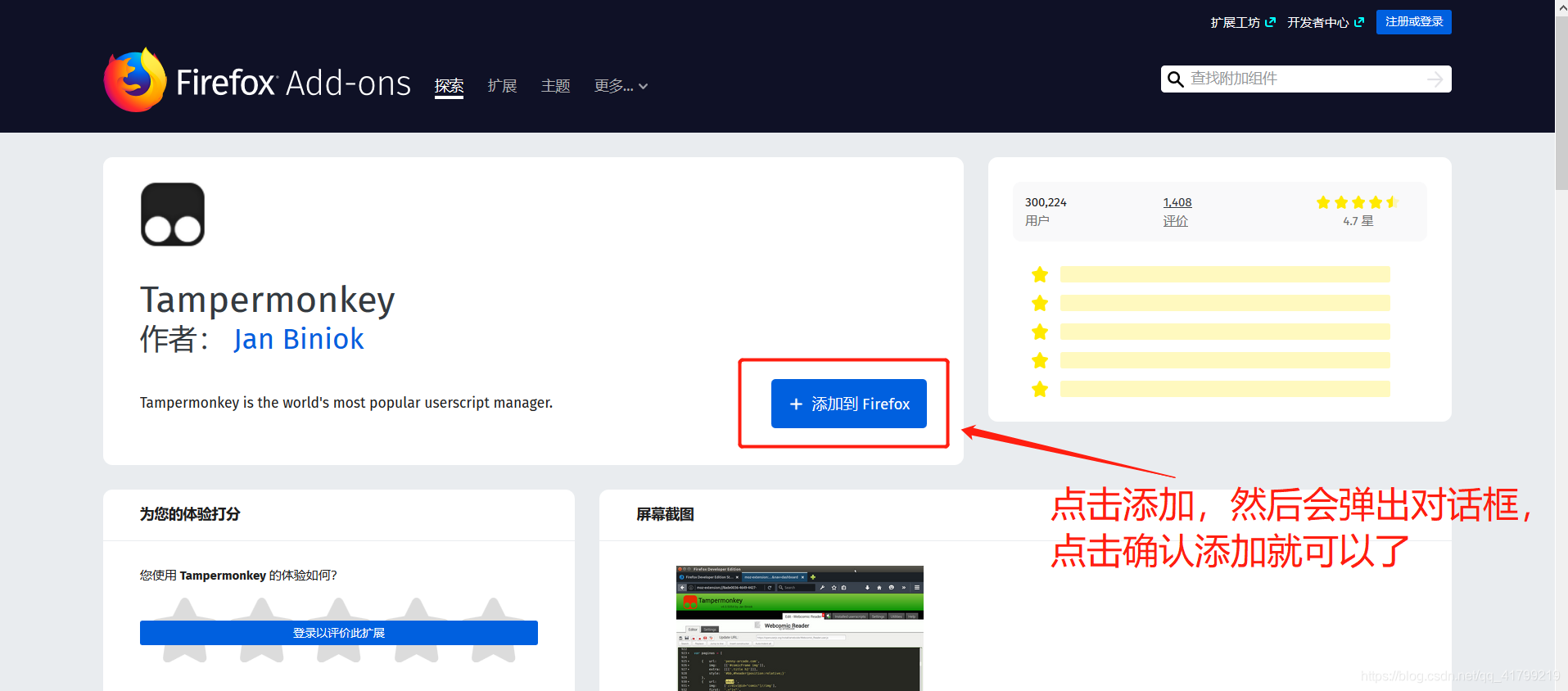Image resolution: width=1568 pixels, height=691 pixels.
Task: Open the 扩展 navigation tab
Action: pyautogui.click(x=502, y=86)
